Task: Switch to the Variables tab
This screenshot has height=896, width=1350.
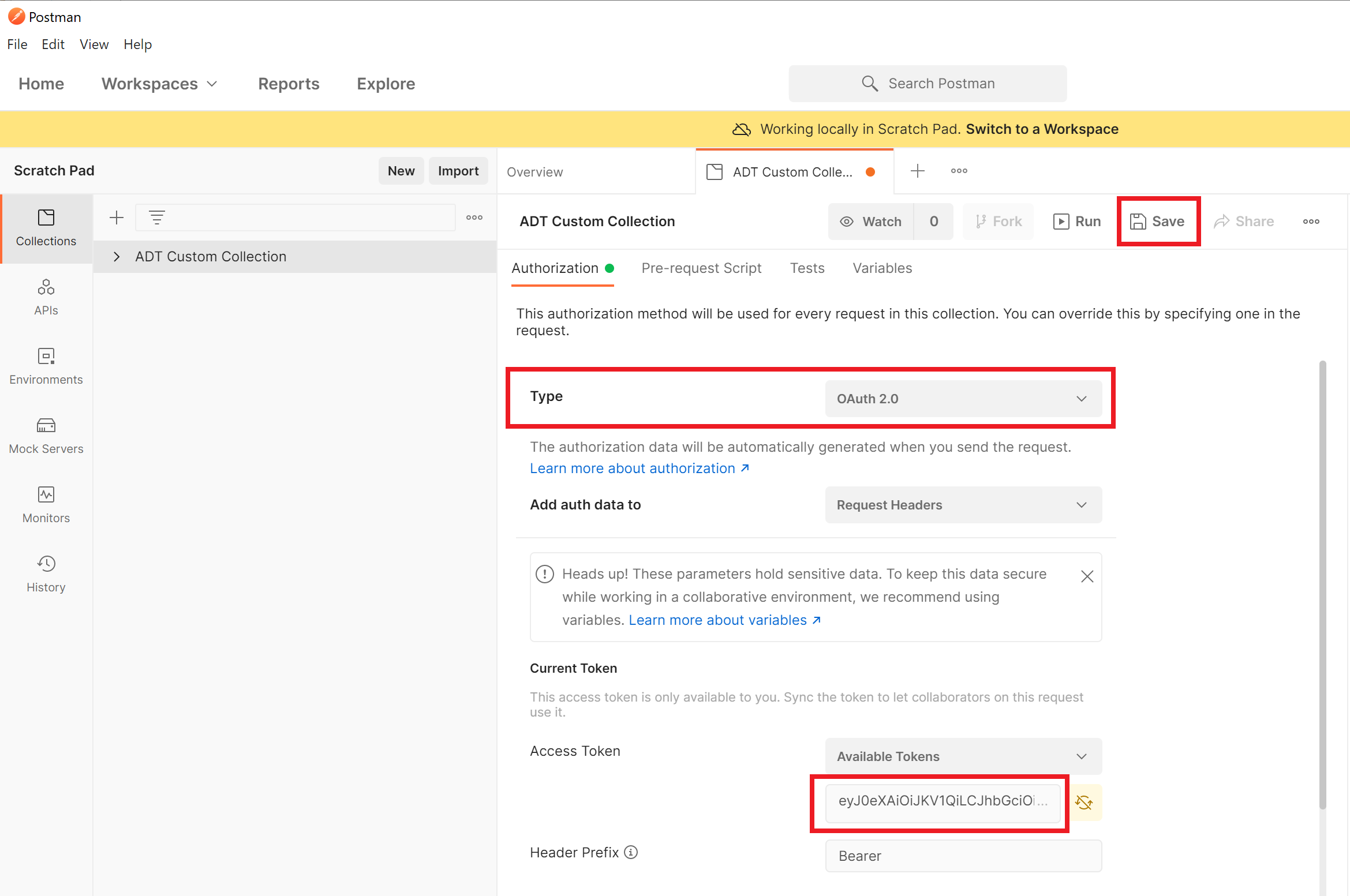Action: (x=882, y=268)
